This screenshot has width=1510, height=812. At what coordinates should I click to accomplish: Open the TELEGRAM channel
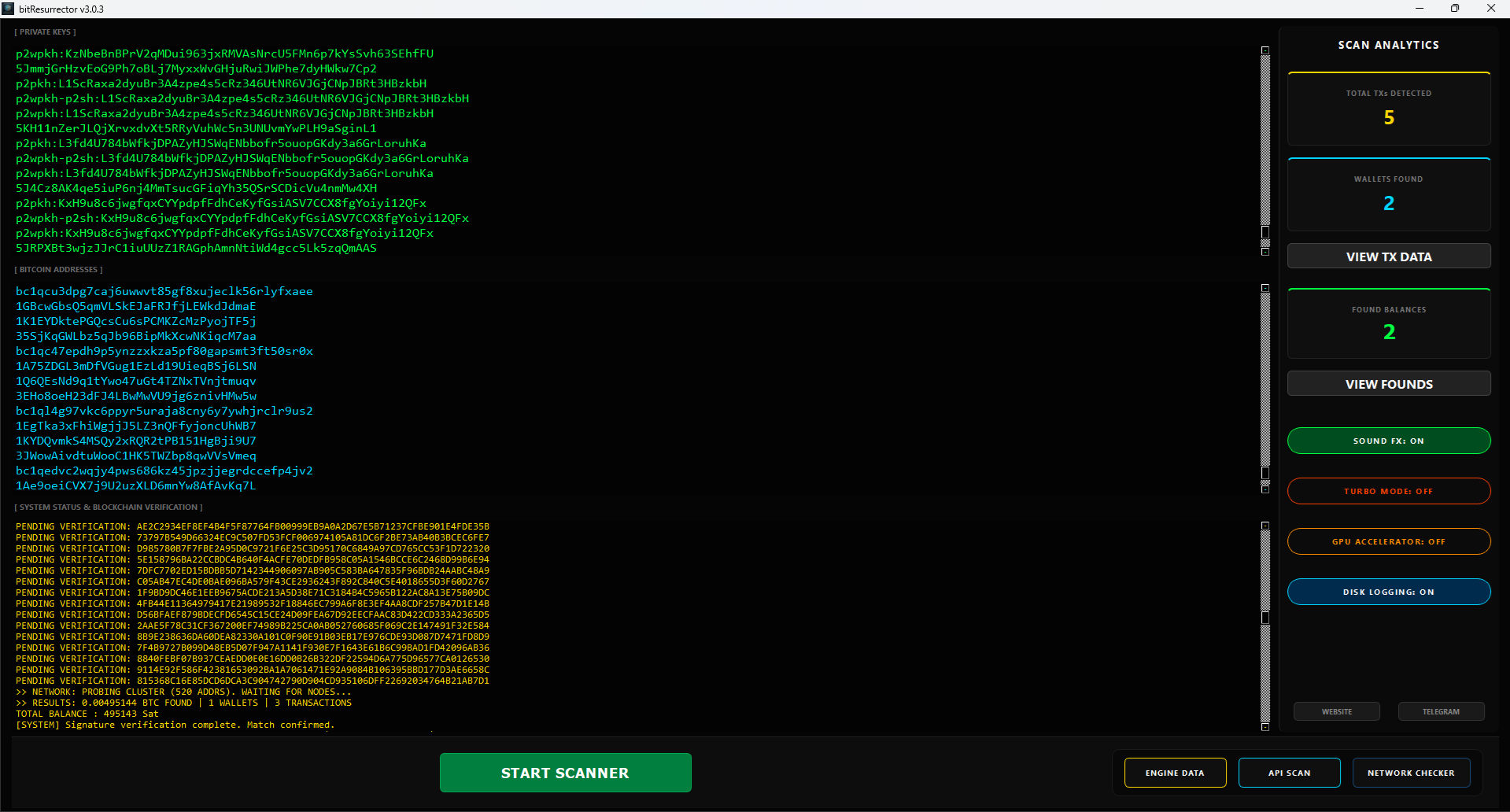pyautogui.click(x=1441, y=711)
